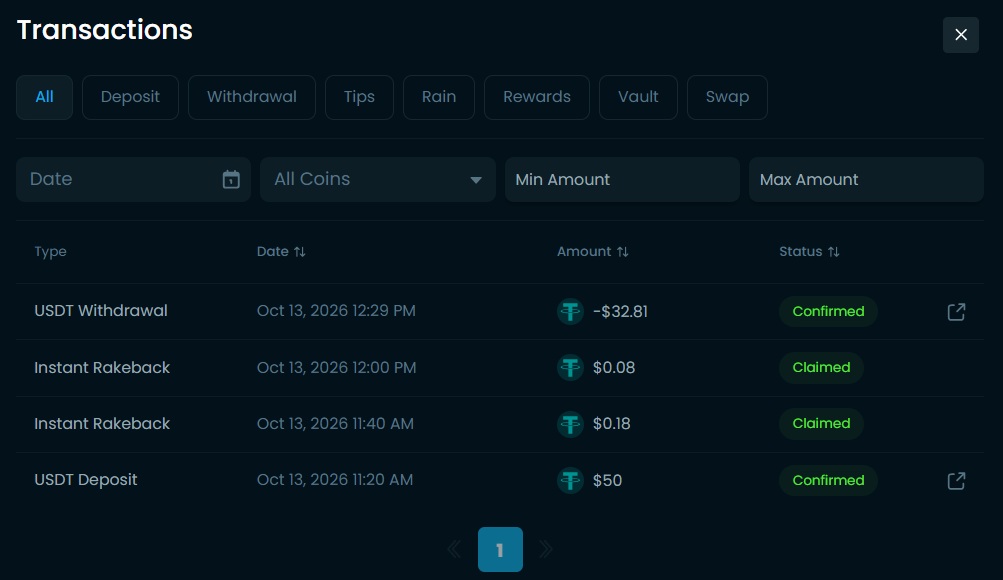Open external link for USDT Withdrawal
The image size is (1003, 580).
pyautogui.click(x=956, y=311)
